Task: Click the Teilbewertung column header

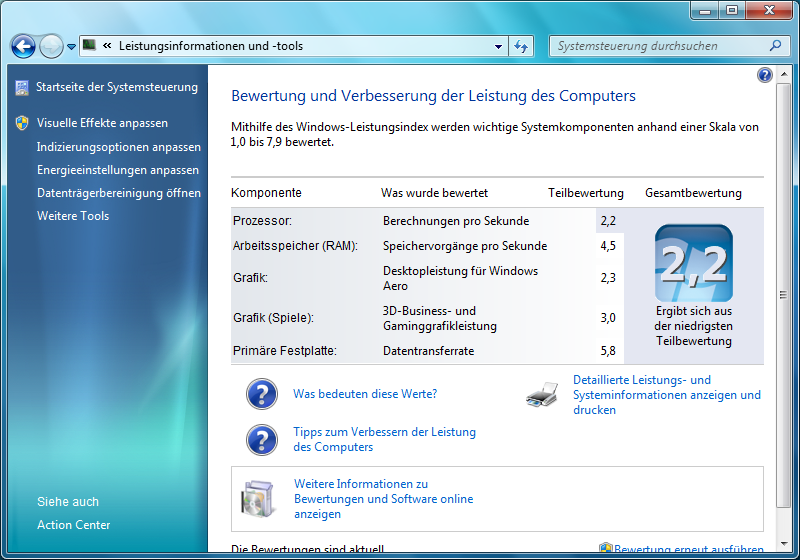Action: coord(586,193)
